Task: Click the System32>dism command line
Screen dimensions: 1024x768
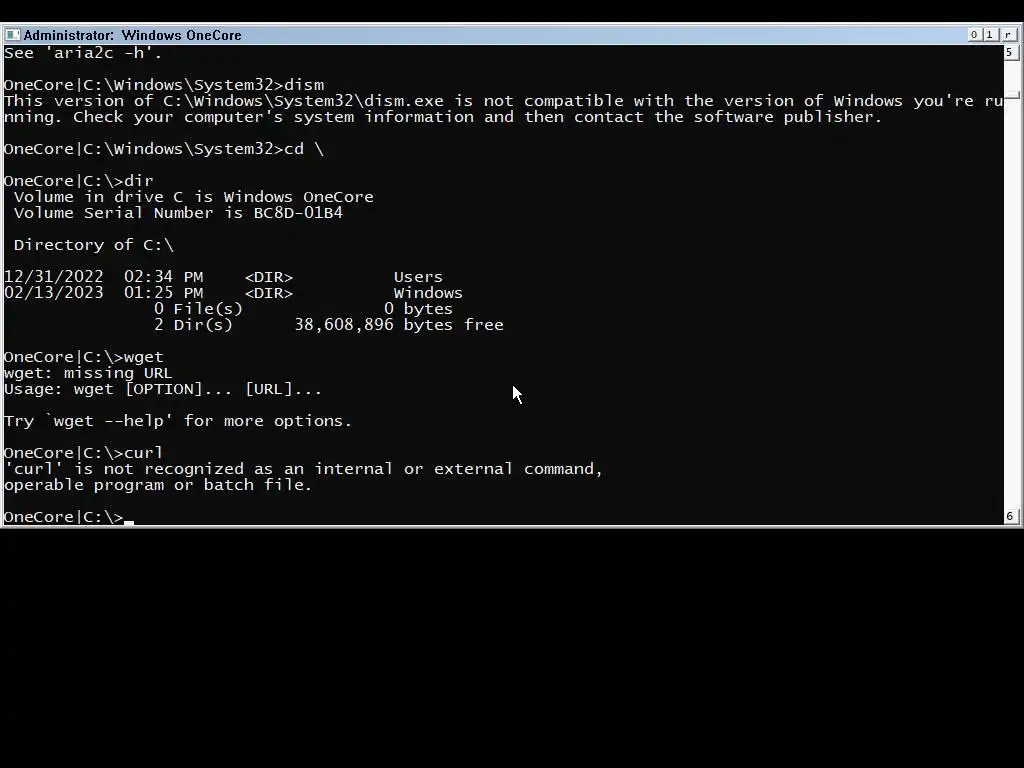Action: (164, 85)
